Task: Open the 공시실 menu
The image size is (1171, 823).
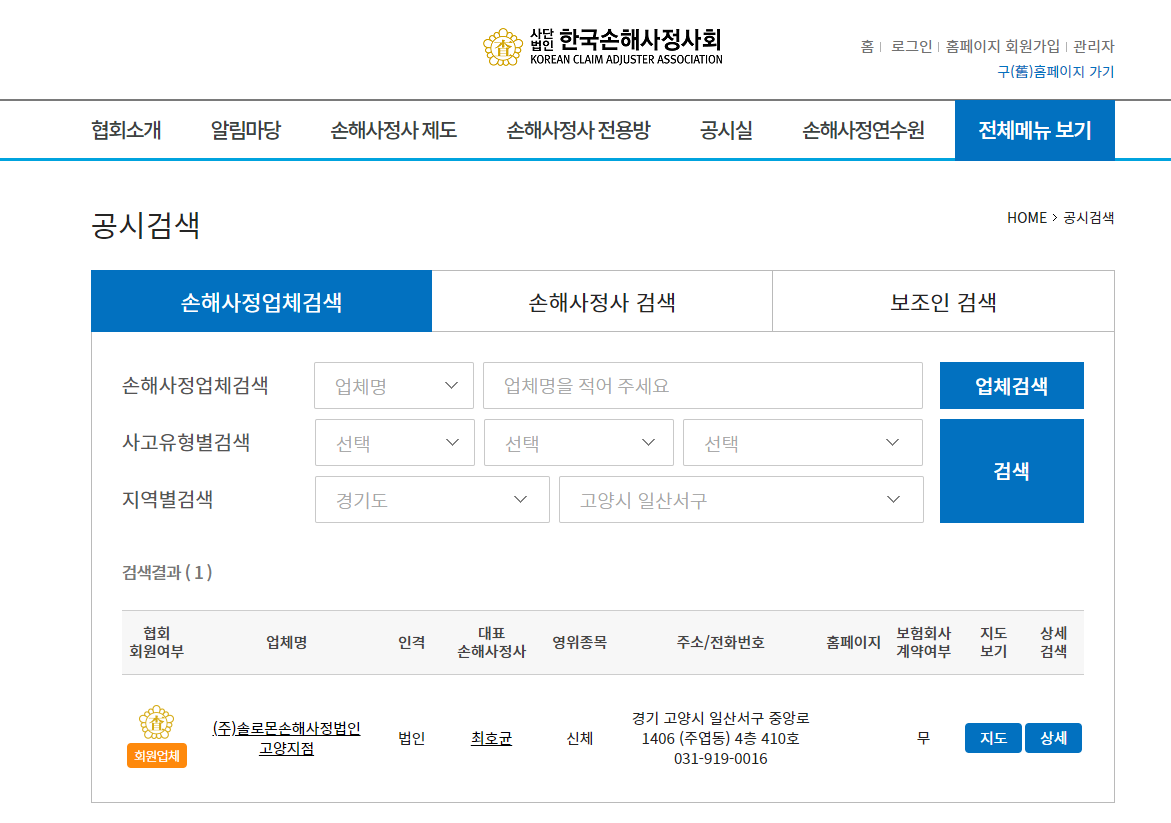Action: 726,130
